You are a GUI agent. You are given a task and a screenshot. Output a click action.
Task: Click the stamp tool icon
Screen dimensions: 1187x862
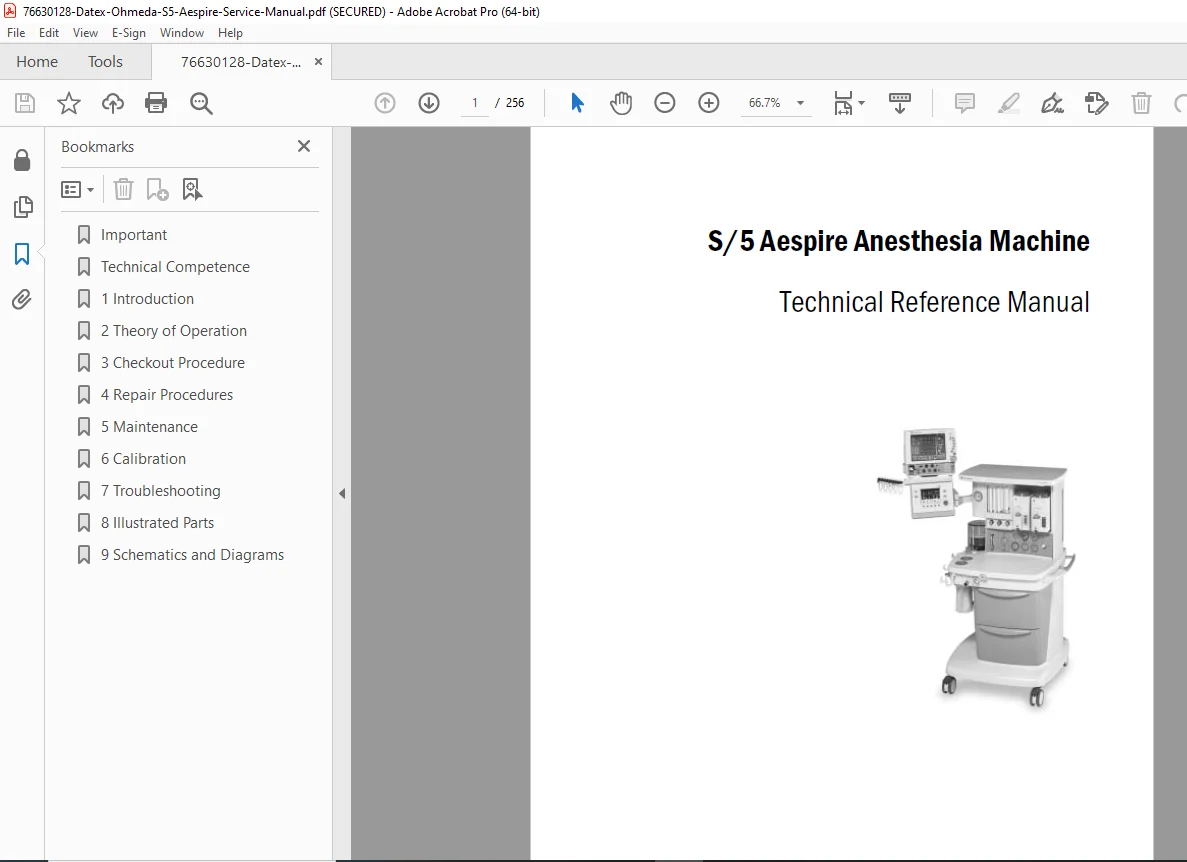1096,103
